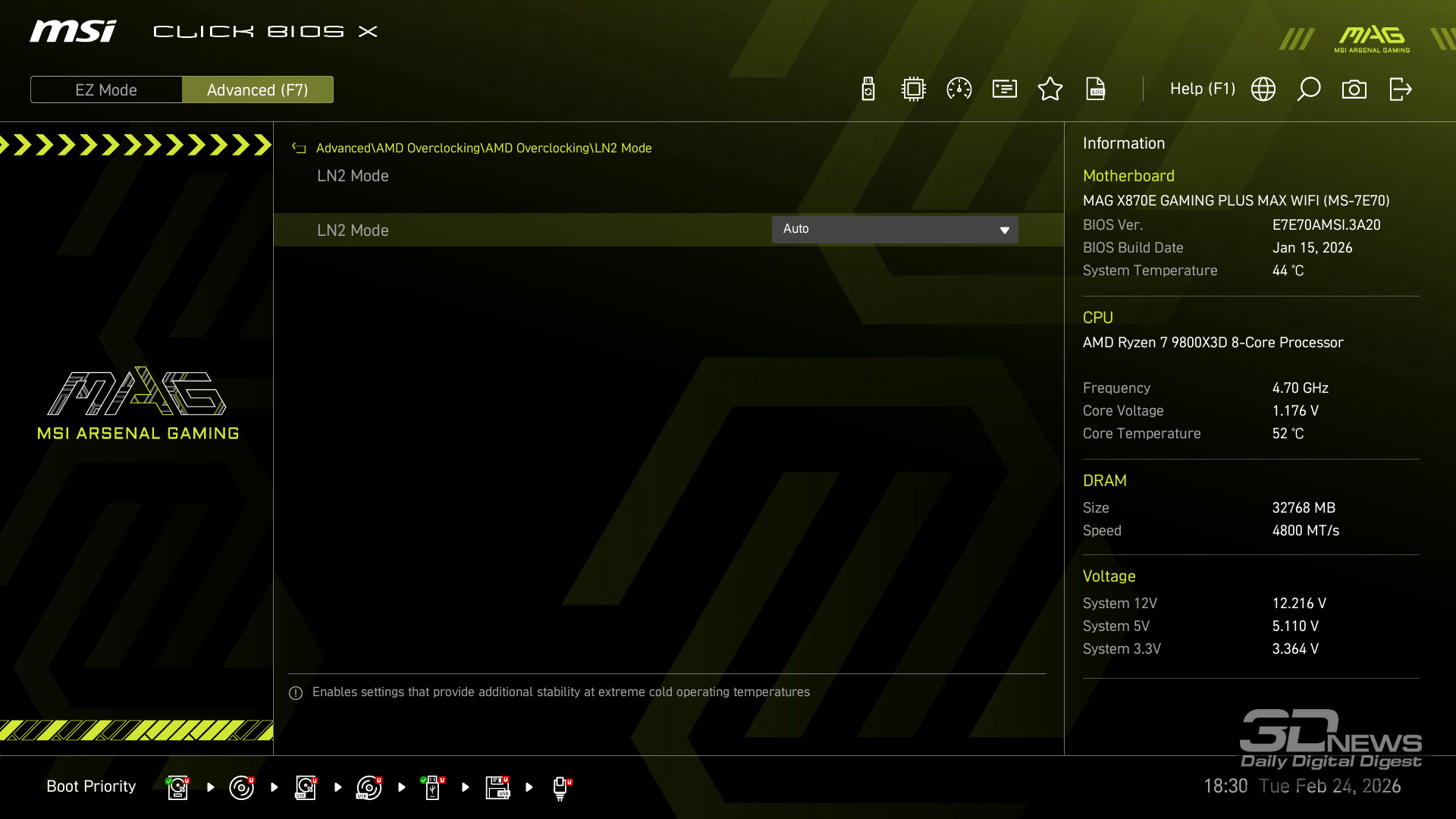Switch to EZ Mode
The image size is (1456, 819).
tap(106, 89)
